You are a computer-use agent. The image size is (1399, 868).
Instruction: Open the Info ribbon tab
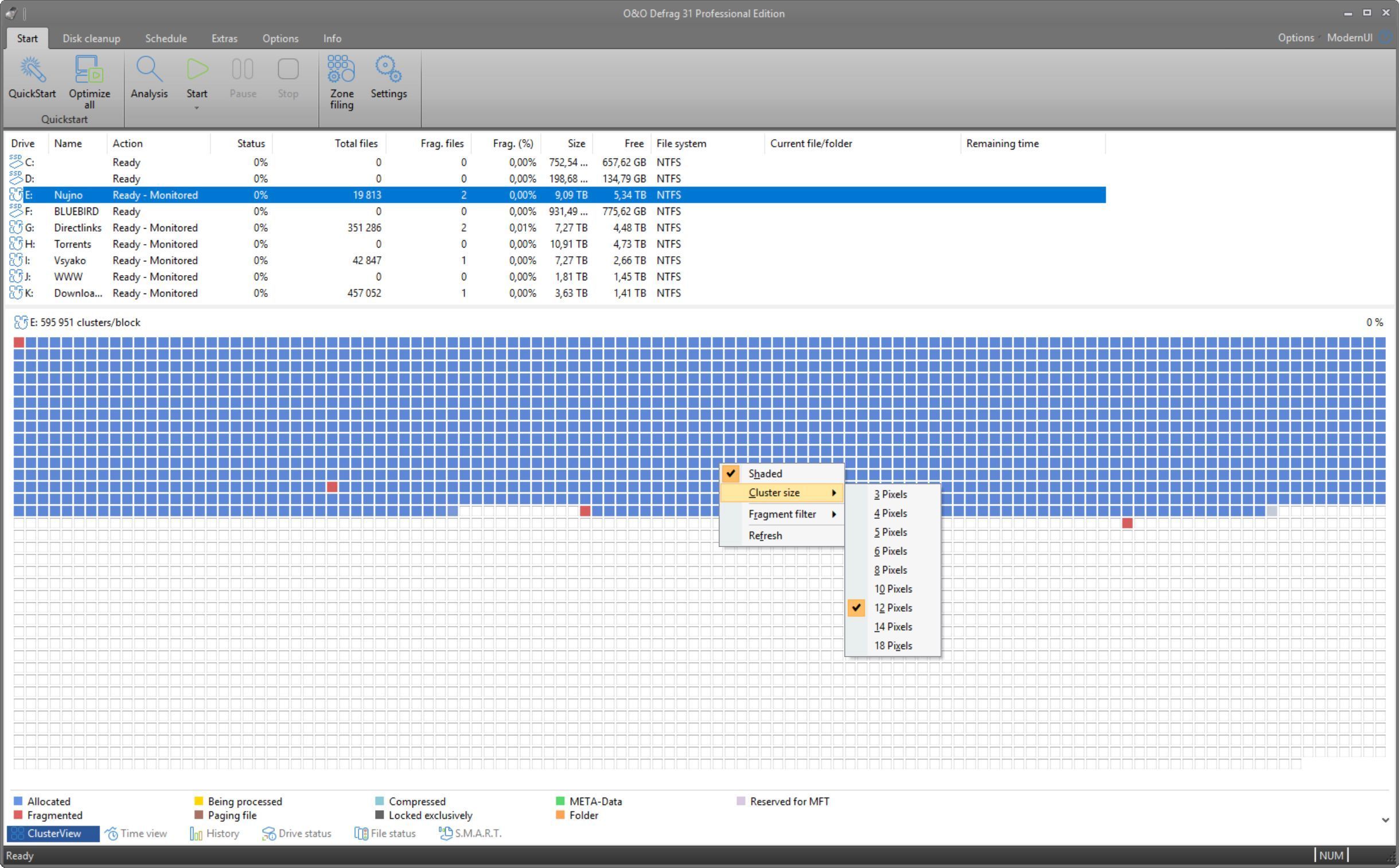point(332,38)
